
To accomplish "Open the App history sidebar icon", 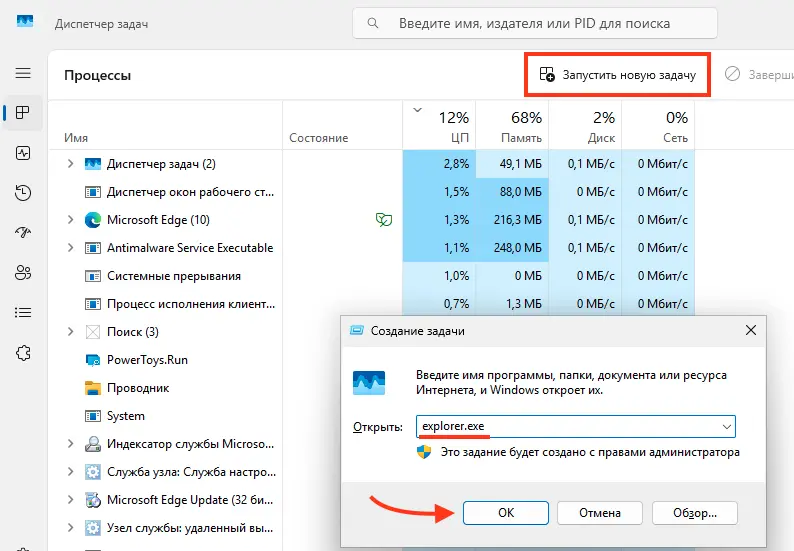I will [23, 192].
